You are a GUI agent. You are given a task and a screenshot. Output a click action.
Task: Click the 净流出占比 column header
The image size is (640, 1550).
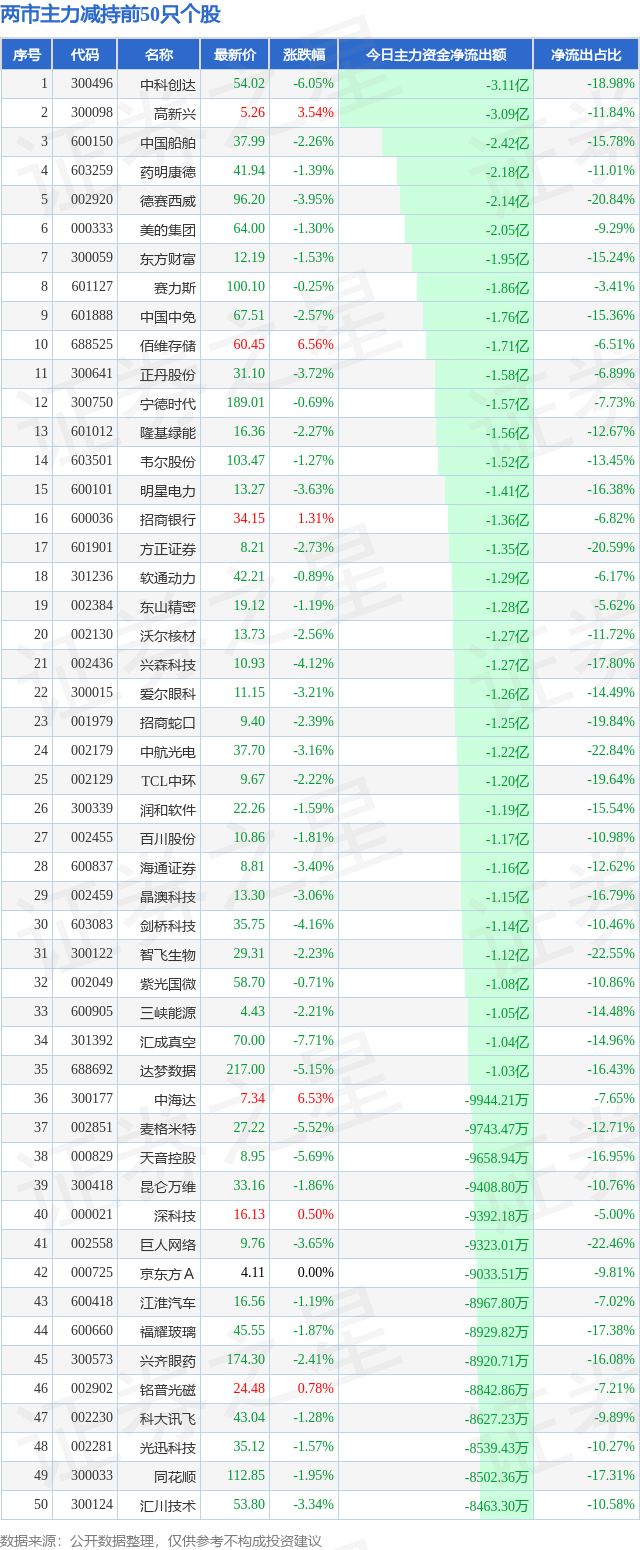point(586,55)
